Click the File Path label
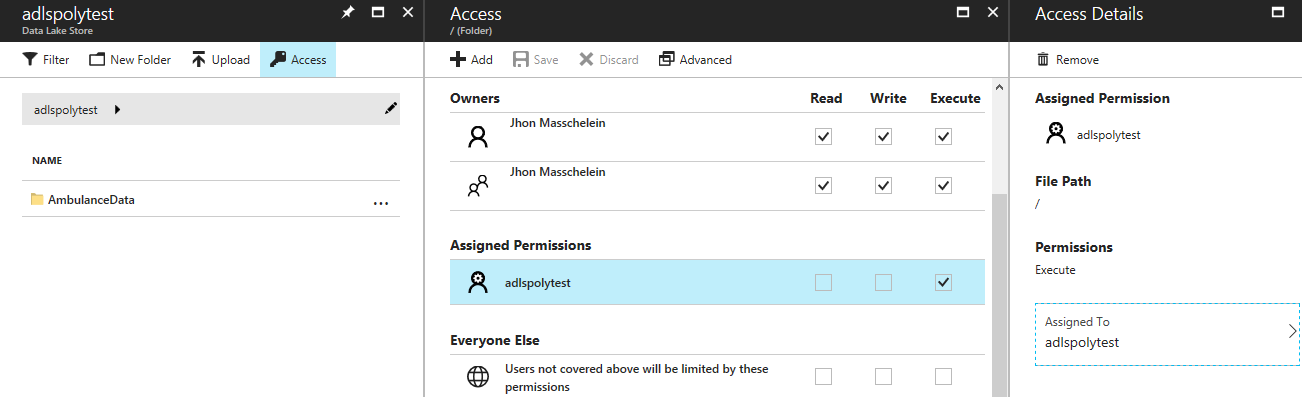This screenshot has height=397, width=1302. [1063, 182]
